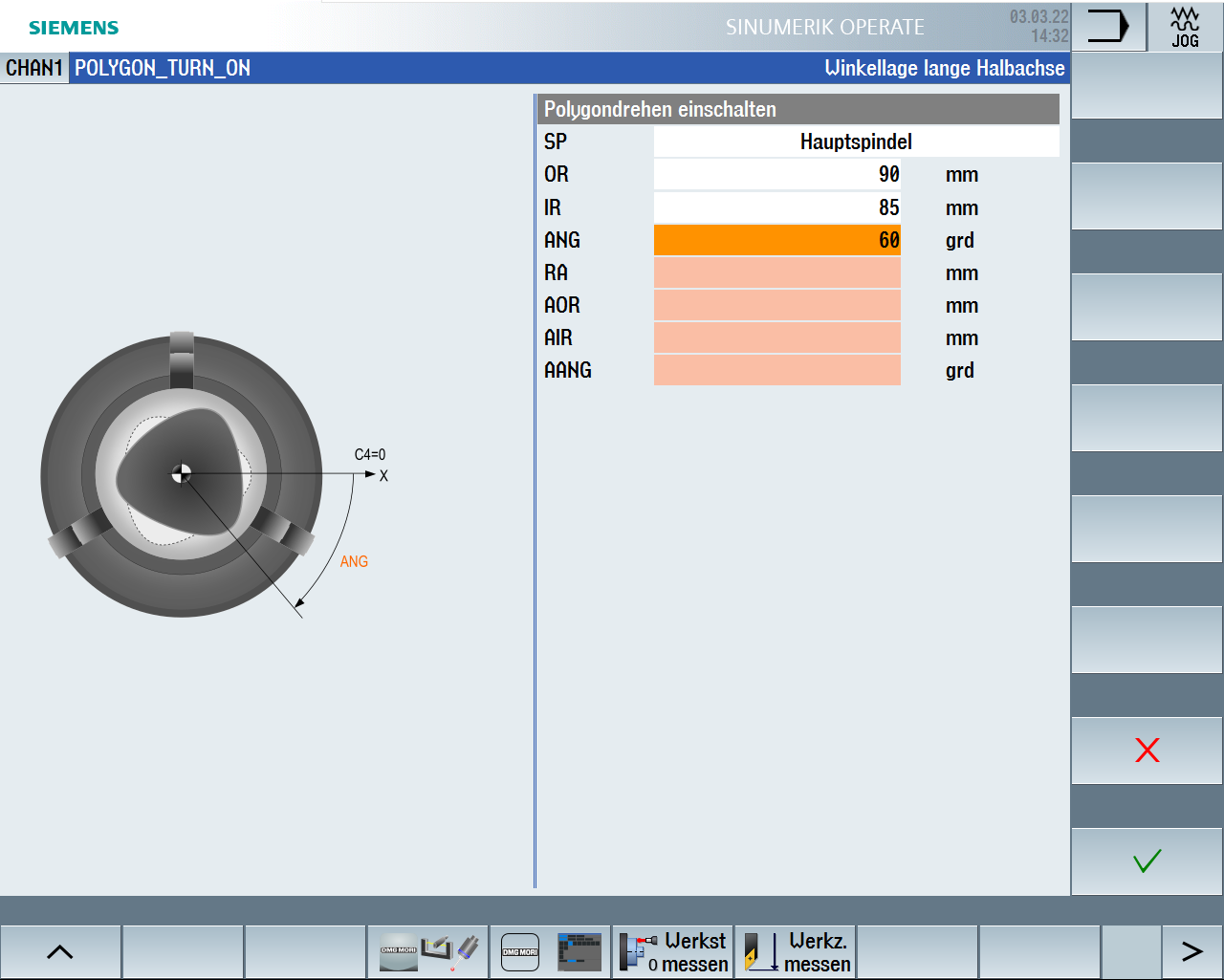The image size is (1224, 980).
Task: Click the time 14:32
Action: 1050,36
